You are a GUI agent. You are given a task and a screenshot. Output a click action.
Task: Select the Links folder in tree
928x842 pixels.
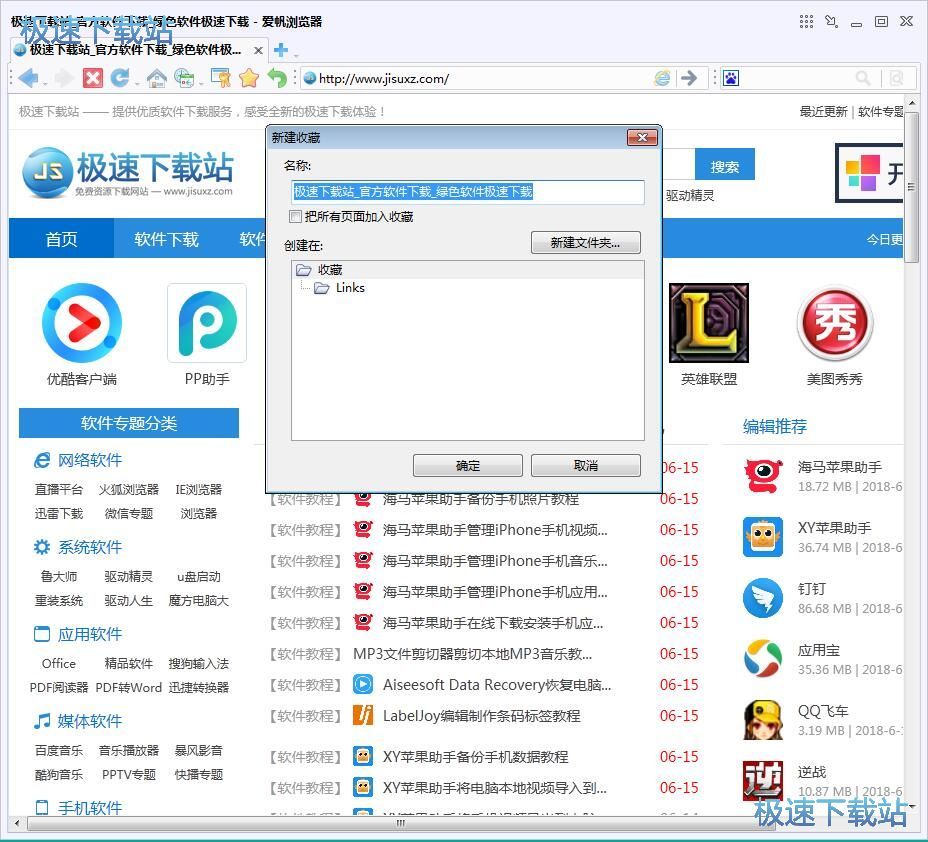click(x=350, y=288)
